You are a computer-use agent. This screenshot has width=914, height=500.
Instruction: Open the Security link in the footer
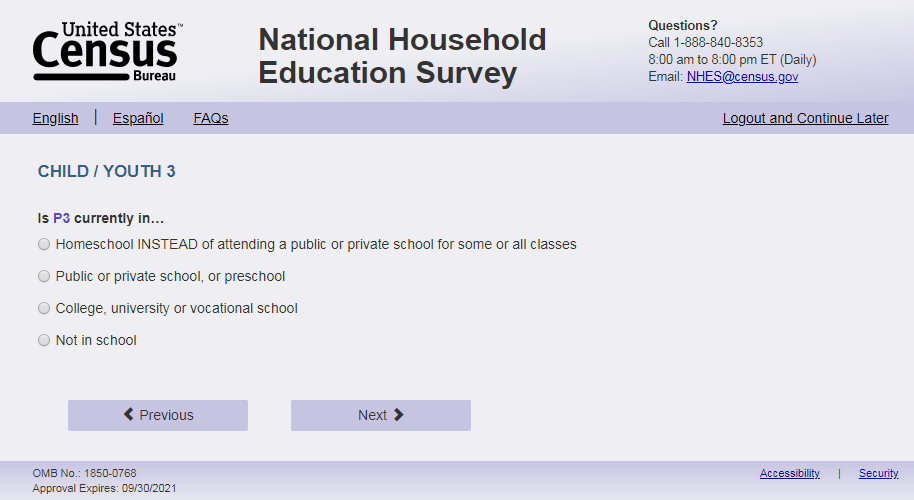click(878, 473)
